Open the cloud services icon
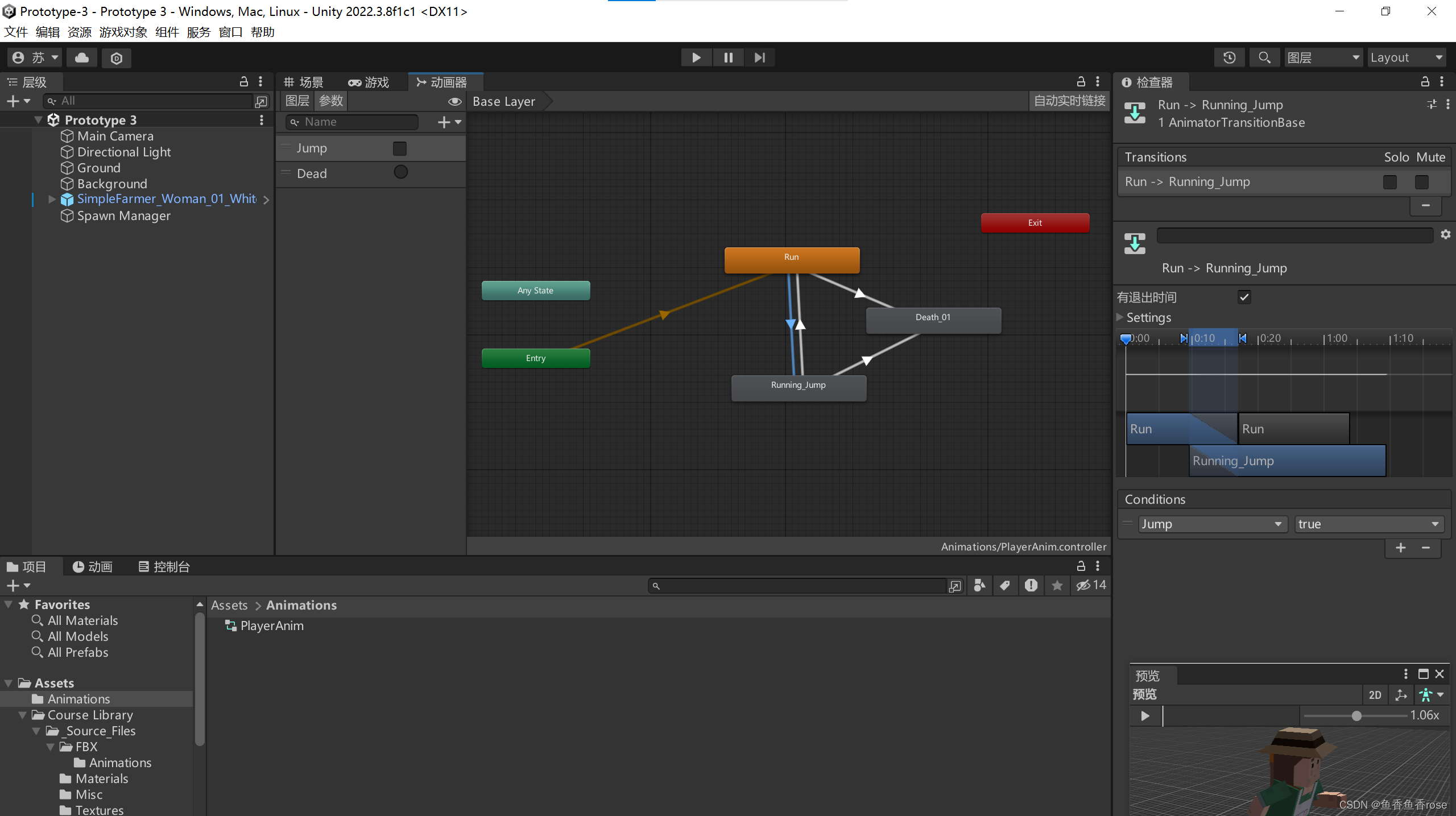1456x816 pixels. (x=82, y=57)
